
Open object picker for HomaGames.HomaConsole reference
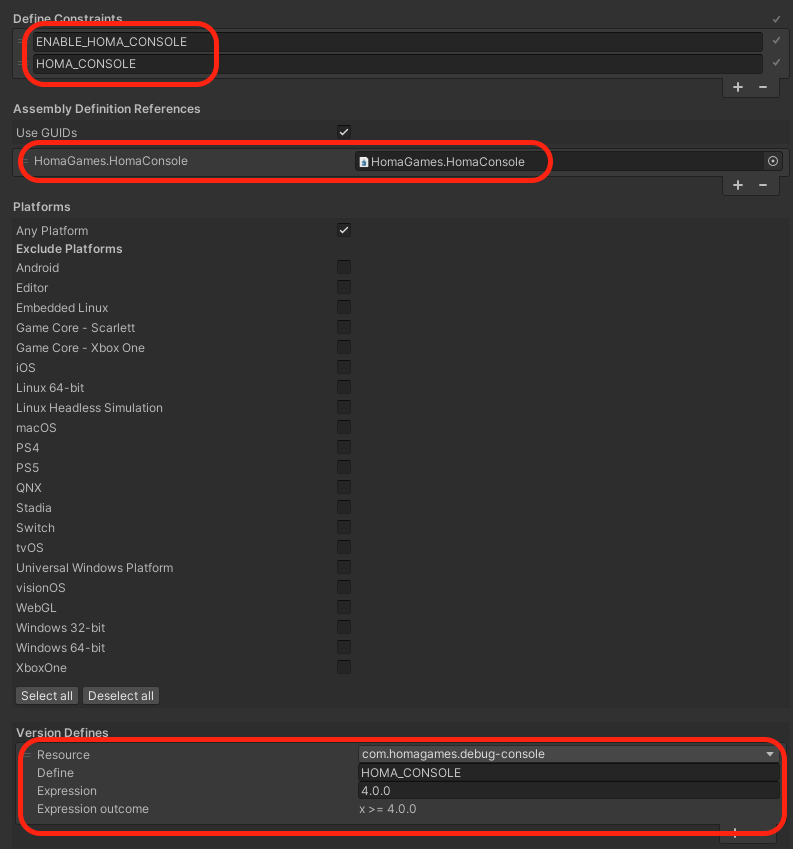772,161
